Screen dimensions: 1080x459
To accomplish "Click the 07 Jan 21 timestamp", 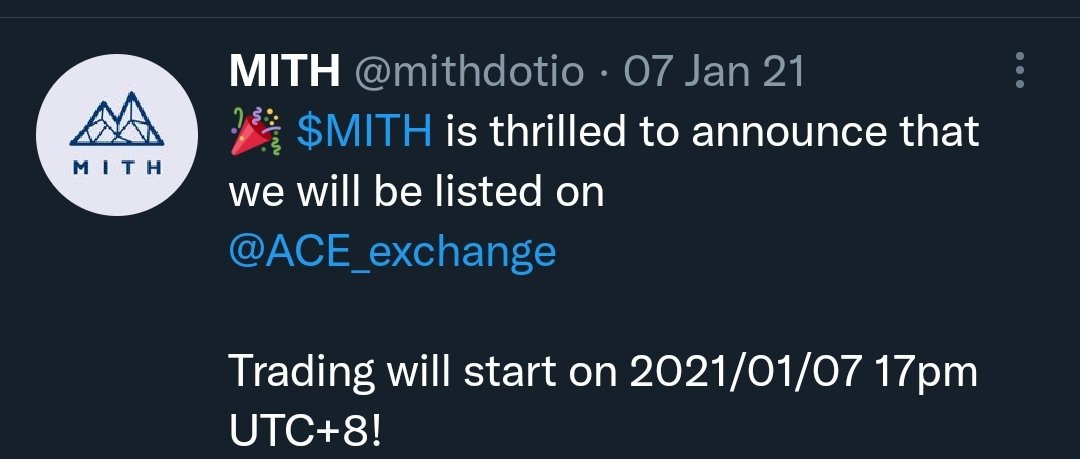I will [x=714, y=72].
